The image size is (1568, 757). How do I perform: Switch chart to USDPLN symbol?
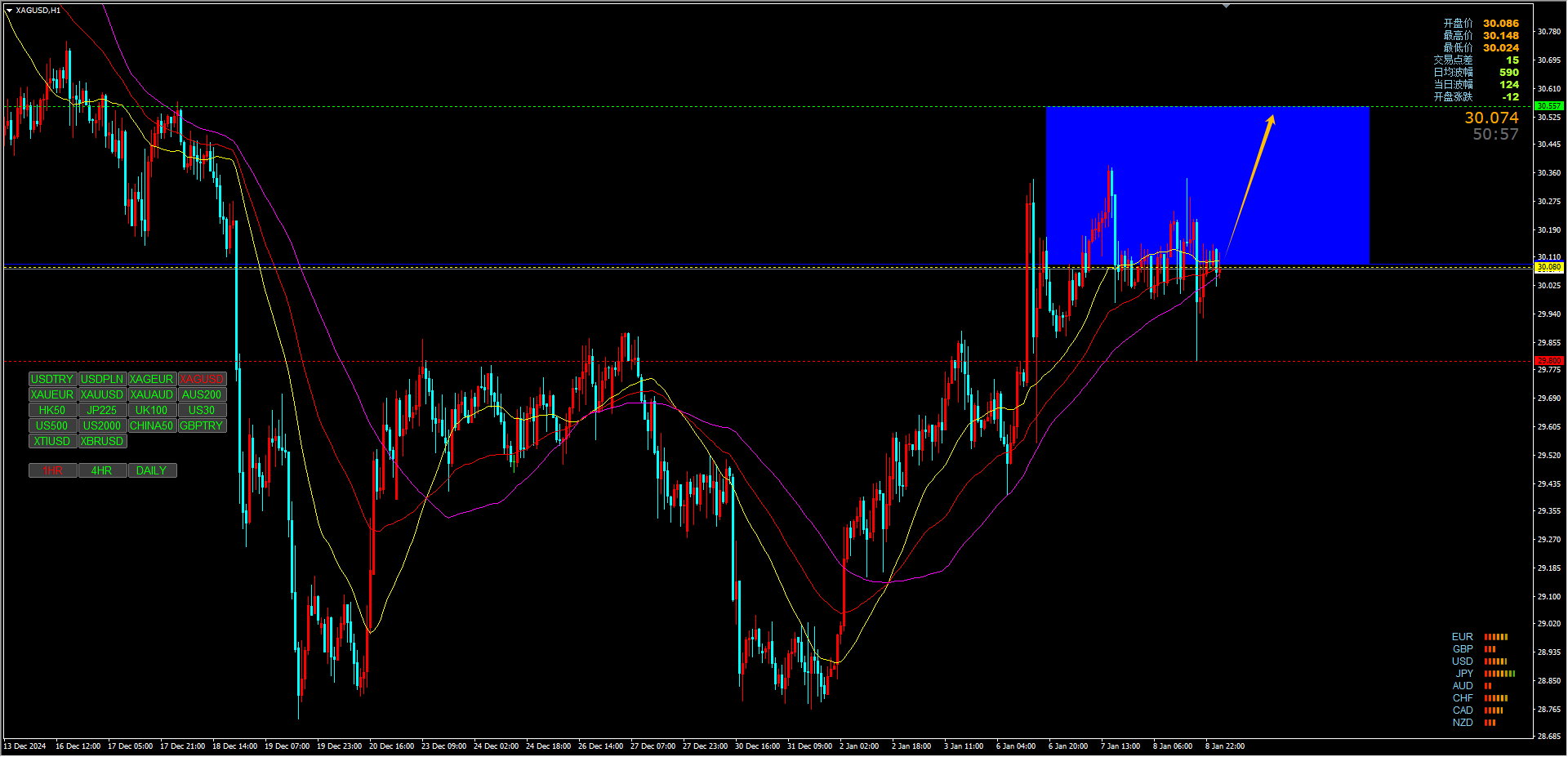102,380
